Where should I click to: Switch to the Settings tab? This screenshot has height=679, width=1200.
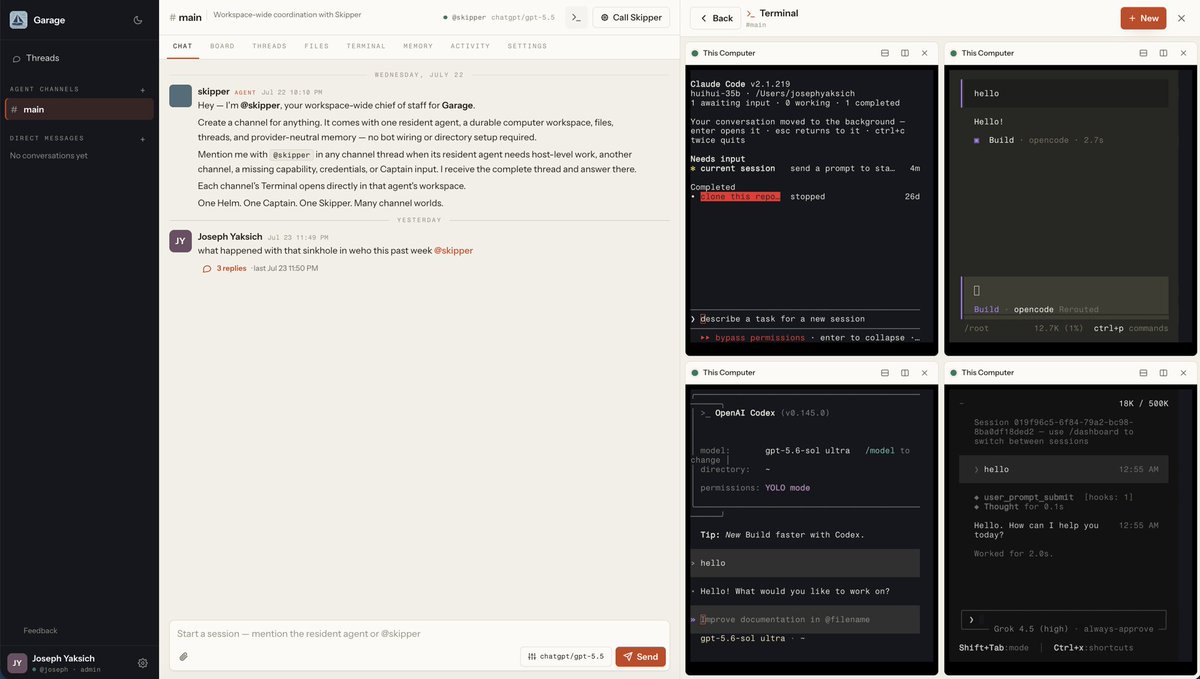pos(527,46)
